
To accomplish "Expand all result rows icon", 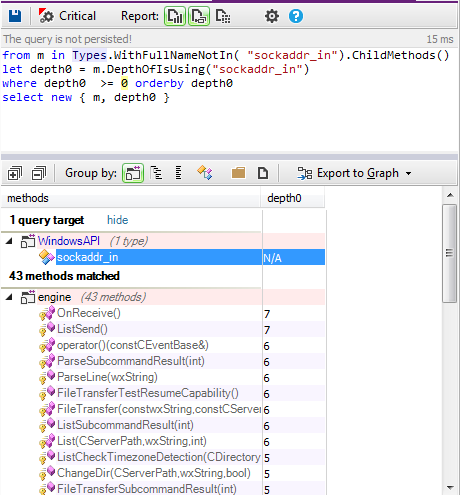I will coord(15,173).
